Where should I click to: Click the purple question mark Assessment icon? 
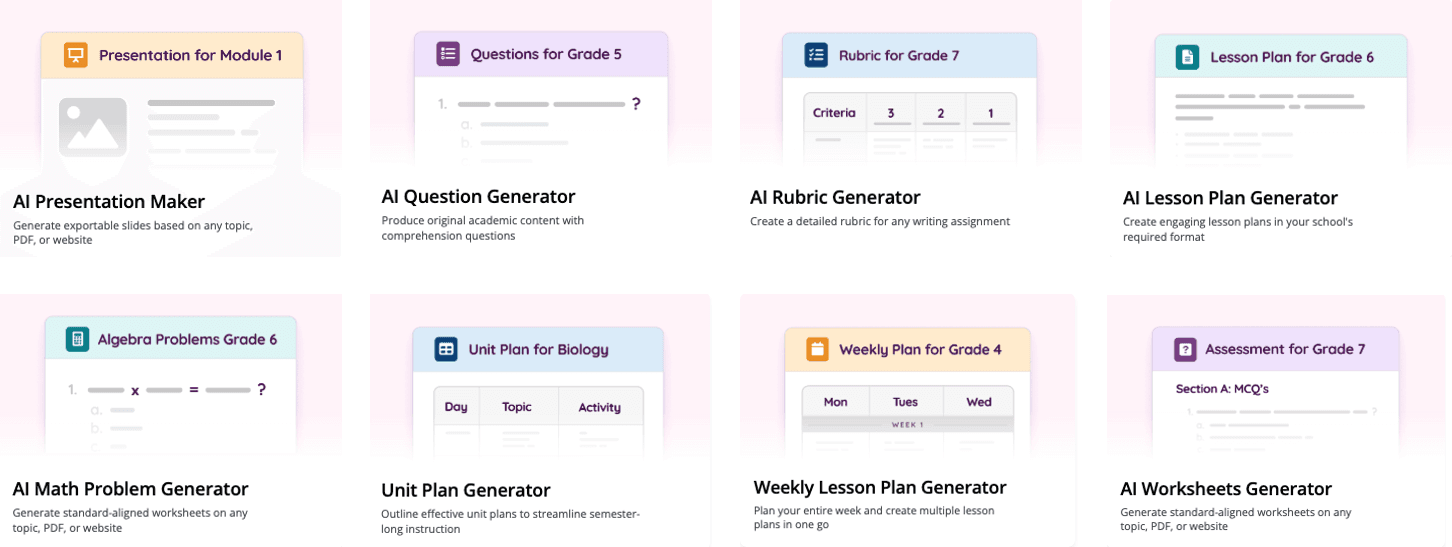coord(1185,349)
